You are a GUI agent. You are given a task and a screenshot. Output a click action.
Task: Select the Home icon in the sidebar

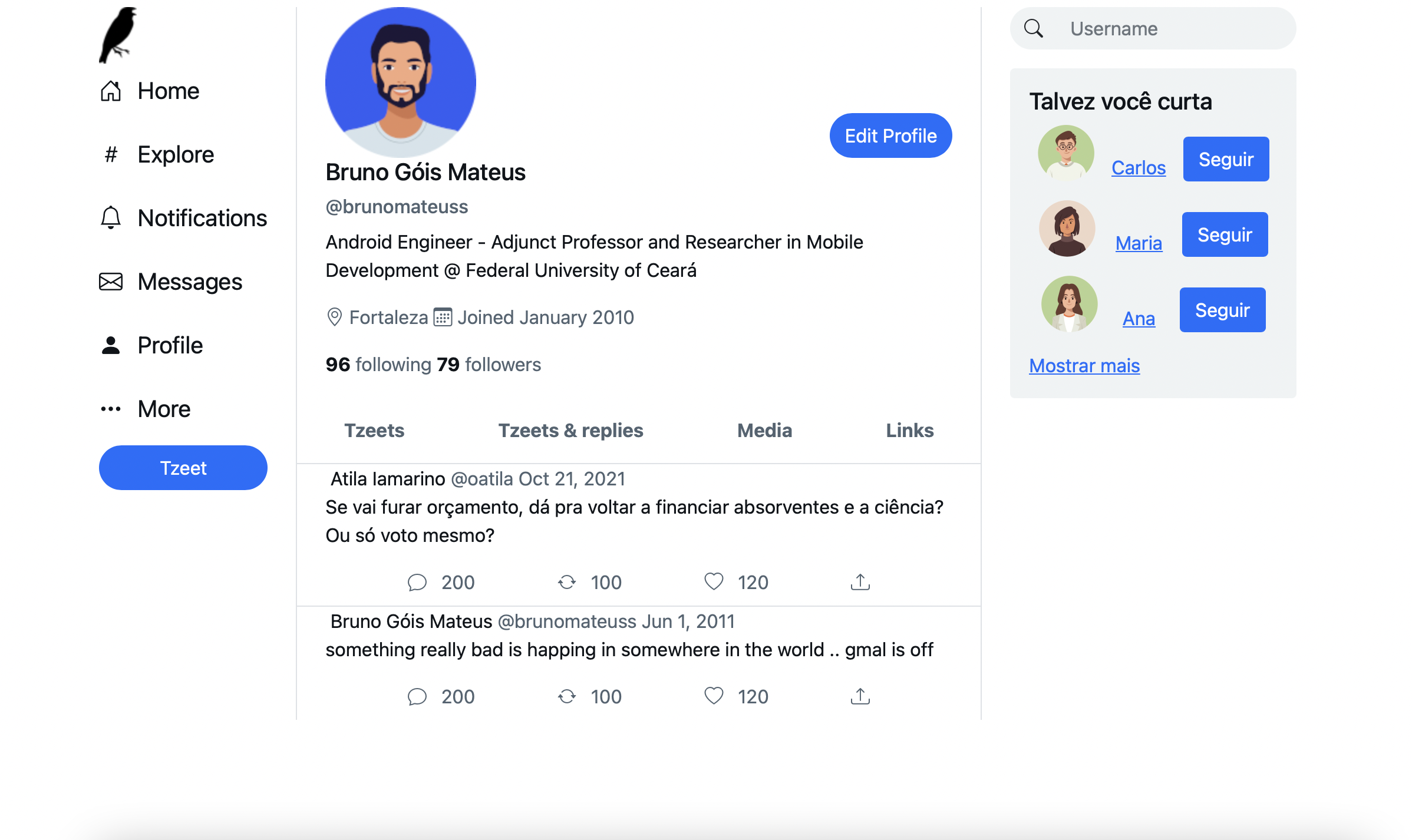tap(111, 91)
